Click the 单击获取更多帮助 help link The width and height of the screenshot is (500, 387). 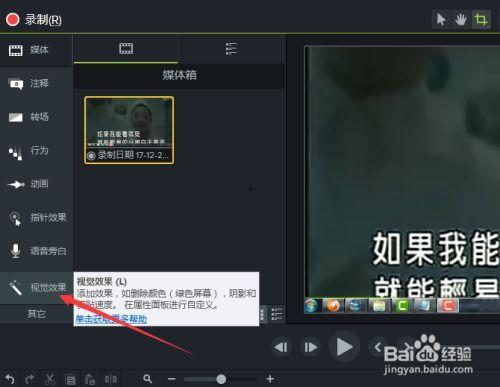[x=111, y=319]
